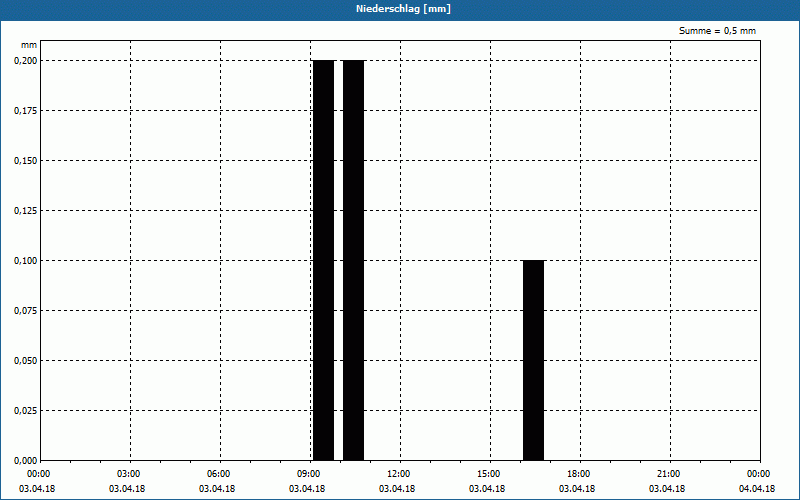Click the '12:00' time axis label
Image resolution: width=800 pixels, height=500 pixels.
click(398, 474)
